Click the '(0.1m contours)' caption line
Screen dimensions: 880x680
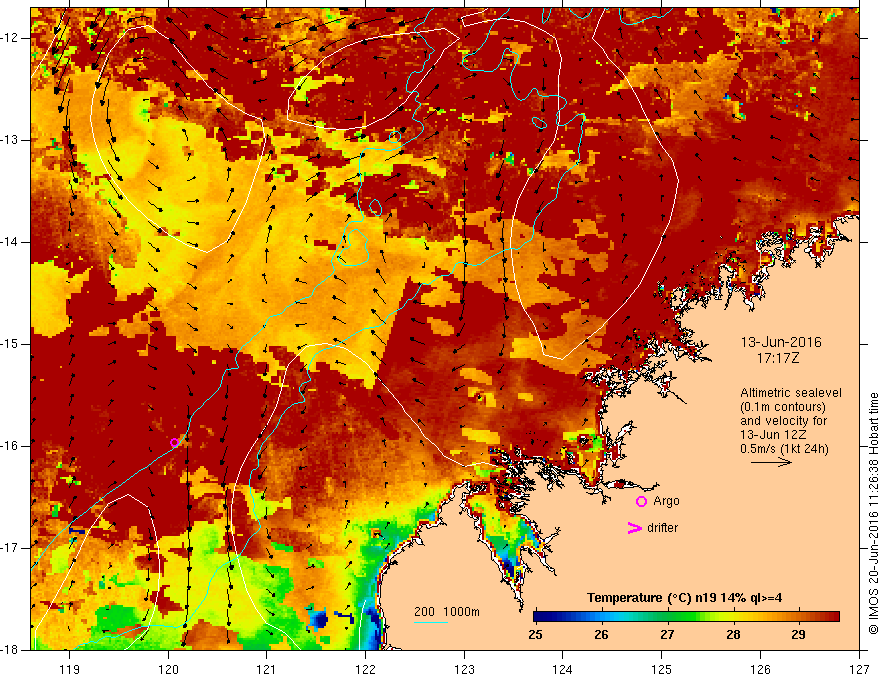coord(782,407)
